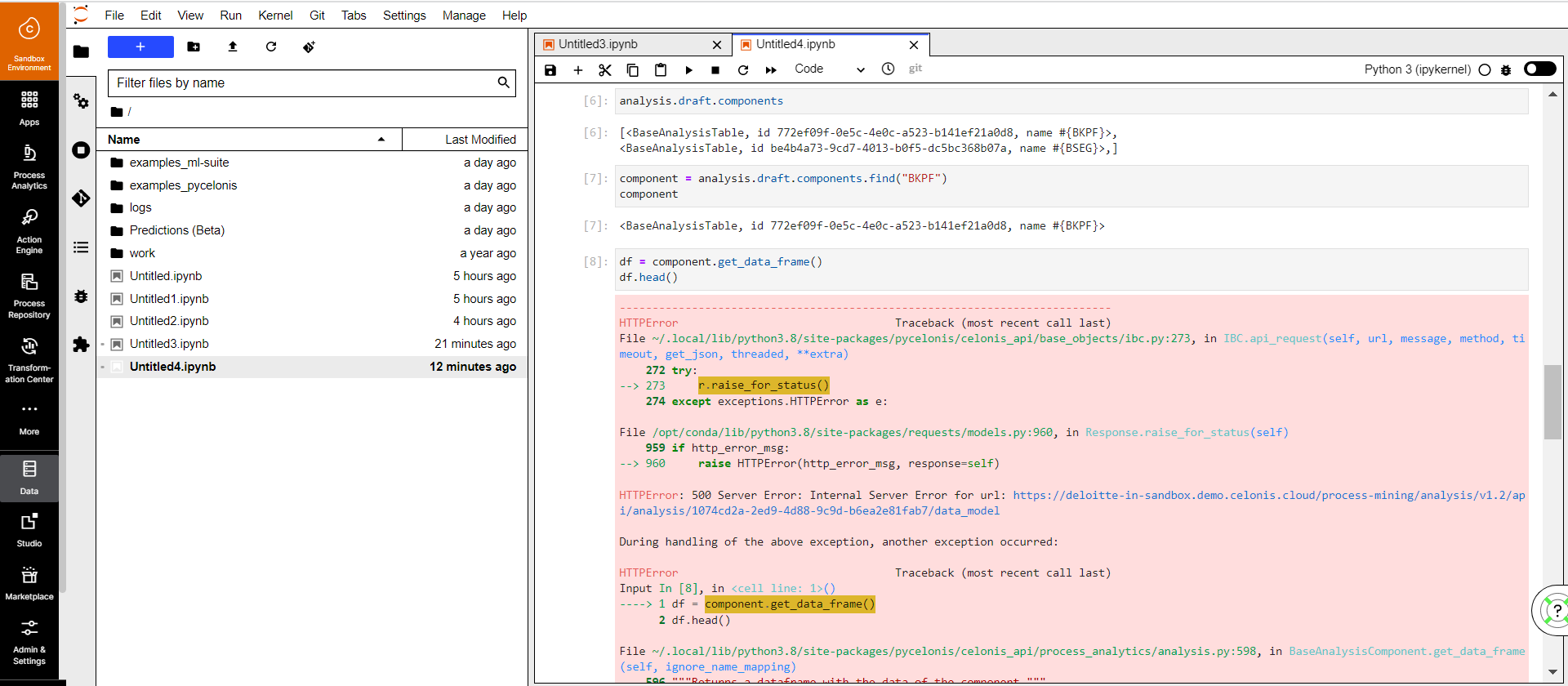Save the notebook with the save icon
This screenshot has height=686, width=1568.
tap(550, 70)
